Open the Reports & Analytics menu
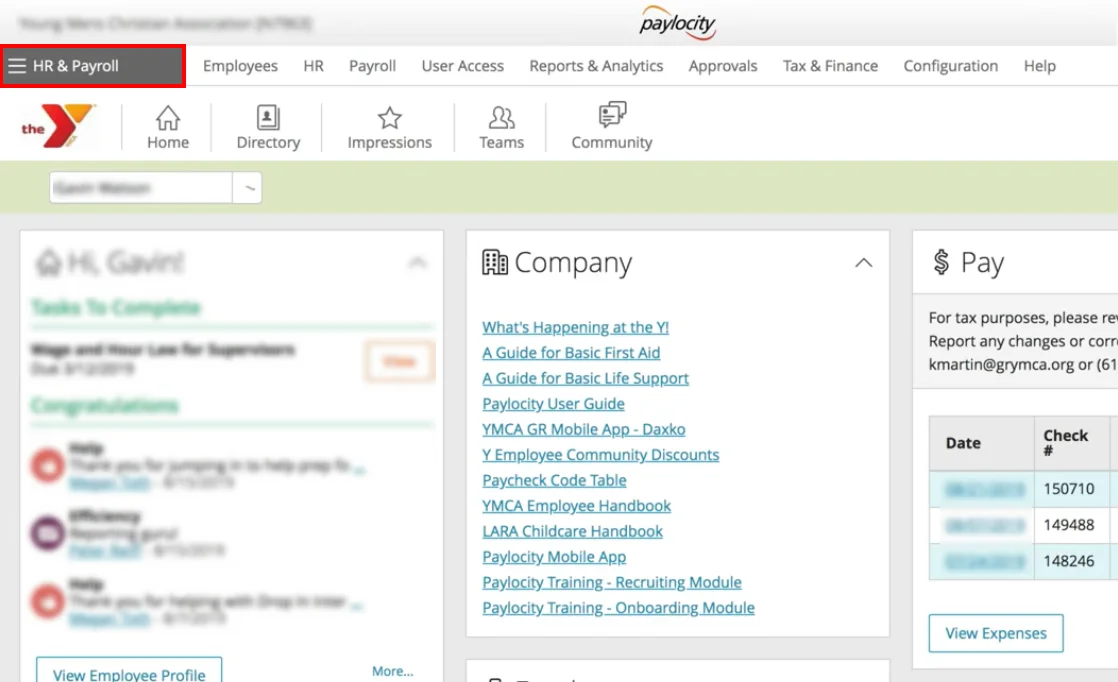Viewport: 1118px width, 682px height. coord(596,65)
